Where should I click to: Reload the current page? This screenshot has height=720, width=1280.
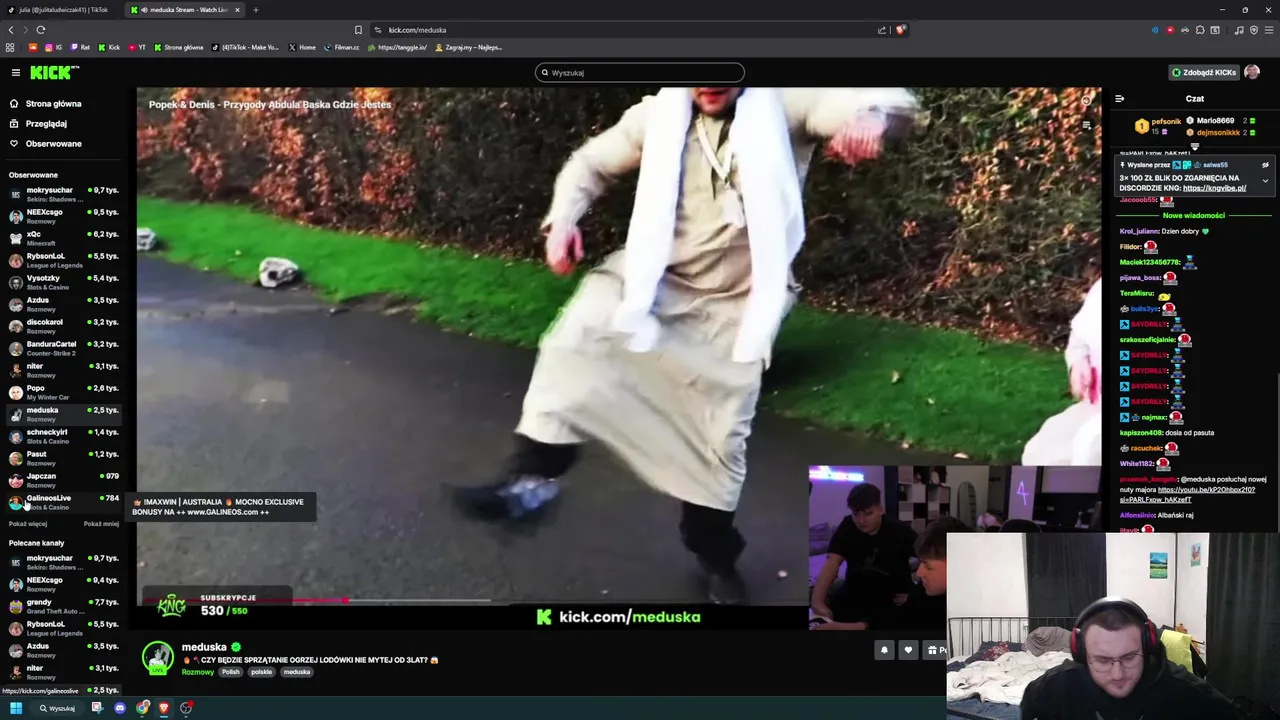tap(41, 30)
